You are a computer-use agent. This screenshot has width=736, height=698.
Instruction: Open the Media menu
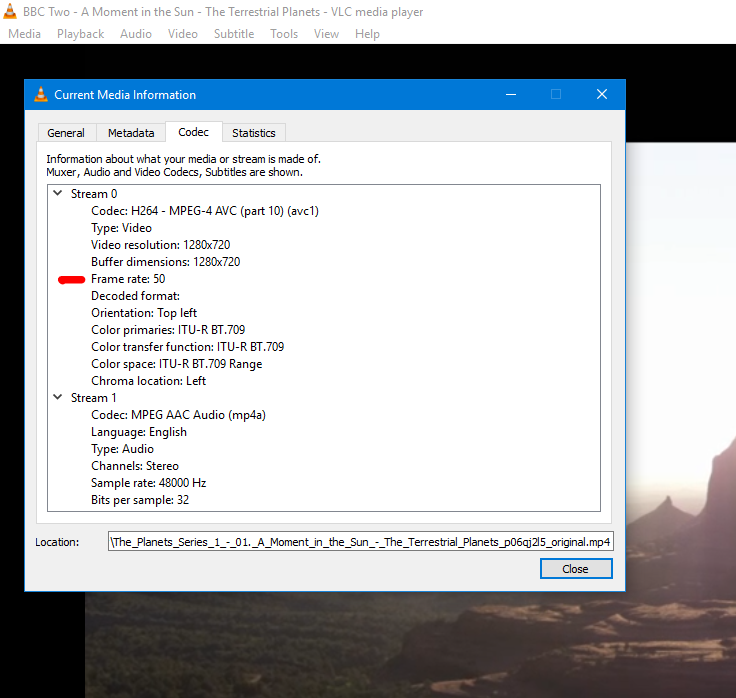click(x=24, y=34)
